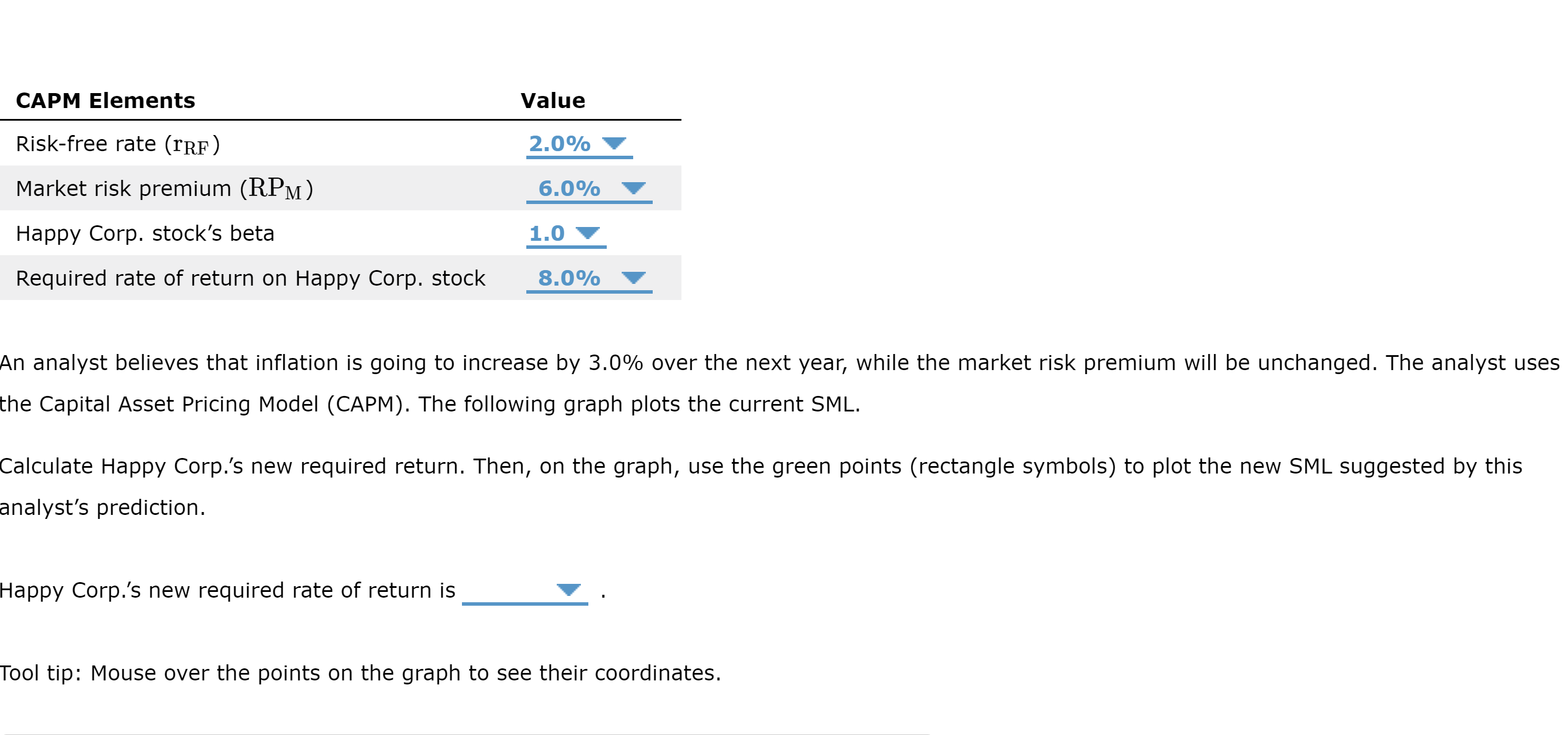Click the 2.0% risk-free rate value
The height and width of the screenshot is (735, 1568).
click(x=559, y=144)
